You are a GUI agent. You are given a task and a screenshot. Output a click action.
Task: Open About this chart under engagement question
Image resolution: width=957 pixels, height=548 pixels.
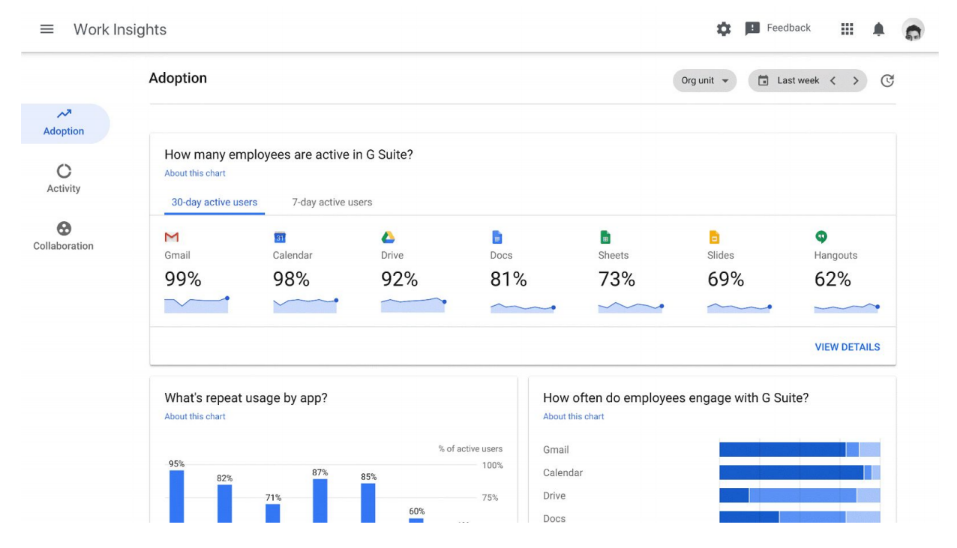[573, 416]
